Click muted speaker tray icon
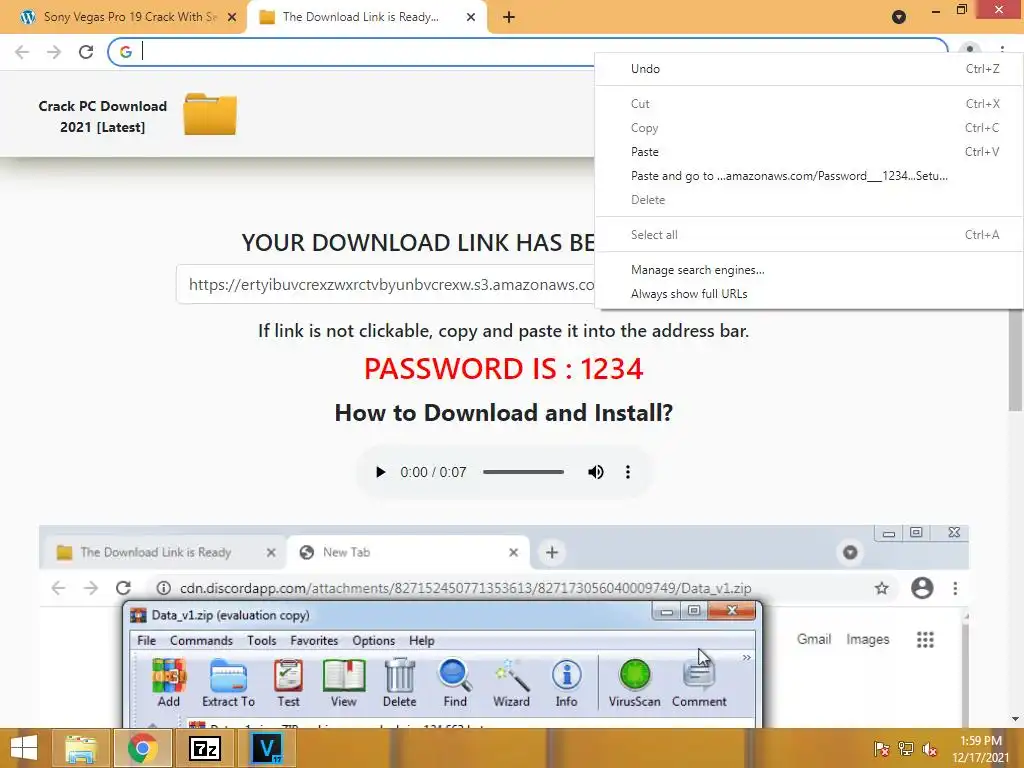The width and height of the screenshot is (1024, 768). (x=929, y=749)
